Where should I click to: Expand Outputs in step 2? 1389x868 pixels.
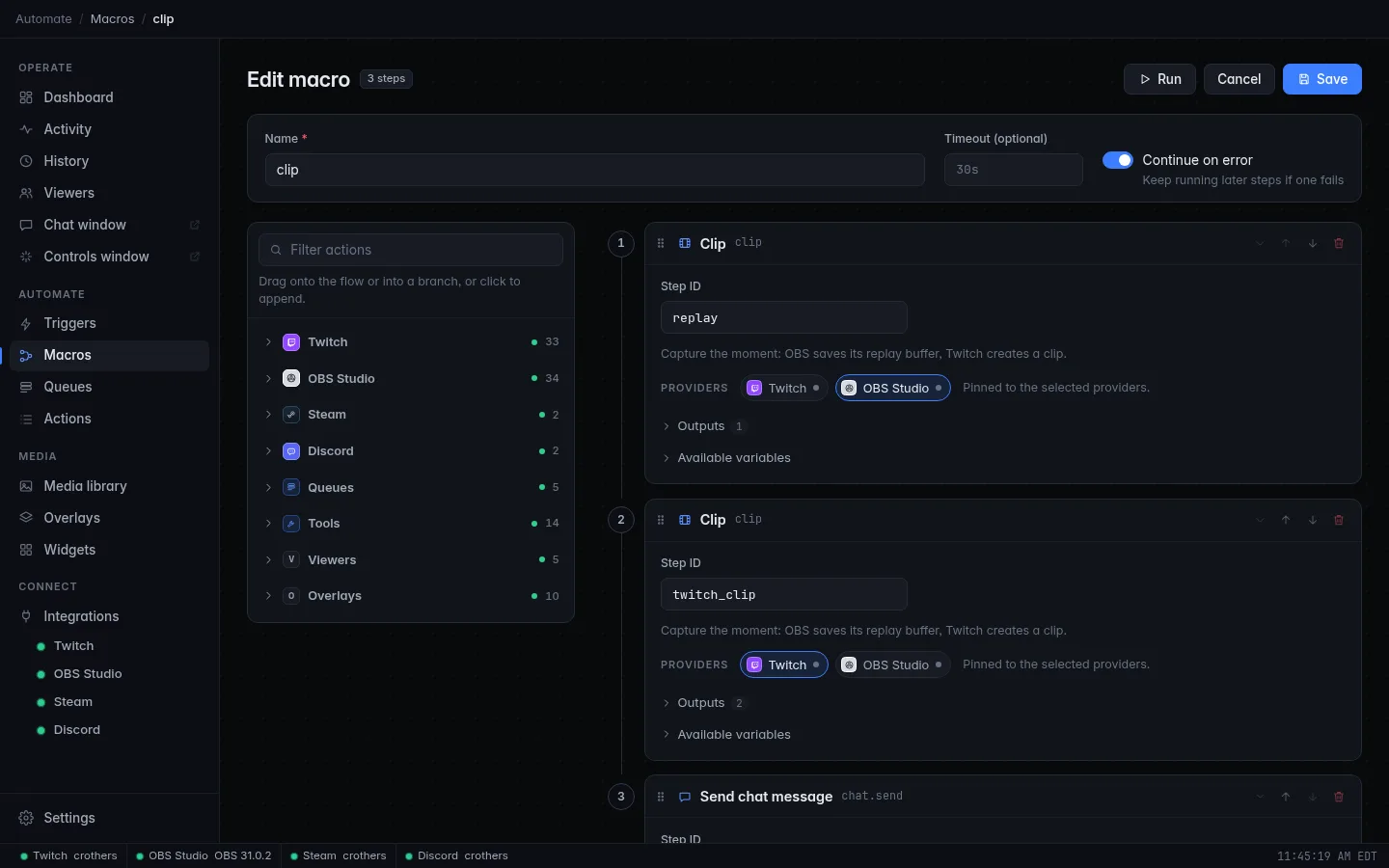(x=702, y=703)
